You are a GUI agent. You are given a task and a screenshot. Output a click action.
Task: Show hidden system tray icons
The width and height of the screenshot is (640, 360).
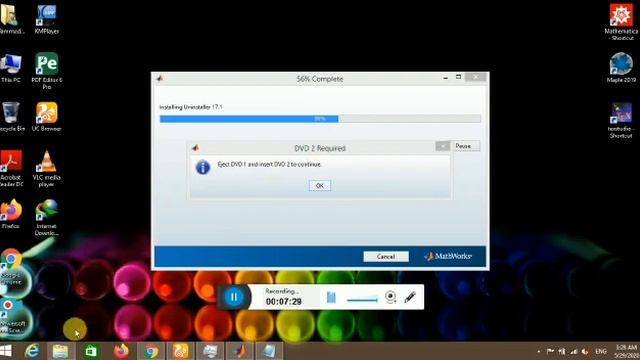click(539, 351)
